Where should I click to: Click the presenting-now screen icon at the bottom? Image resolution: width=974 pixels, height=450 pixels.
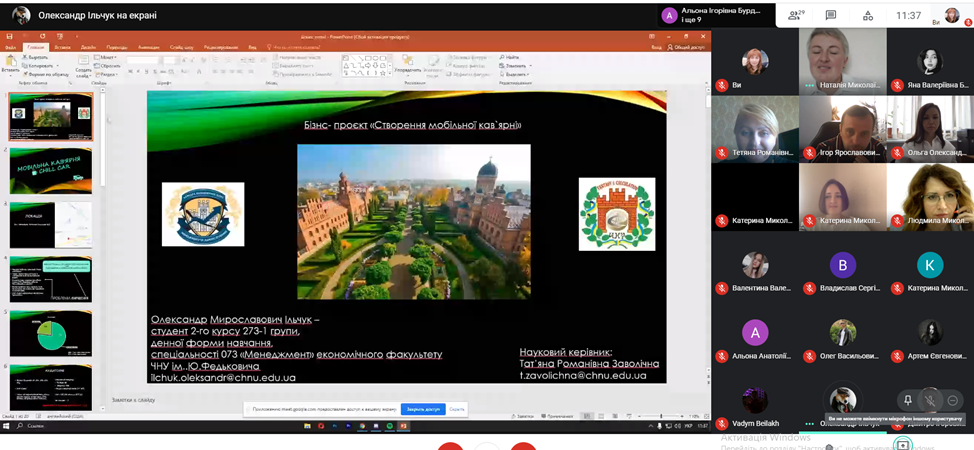pyautogui.click(x=902, y=444)
